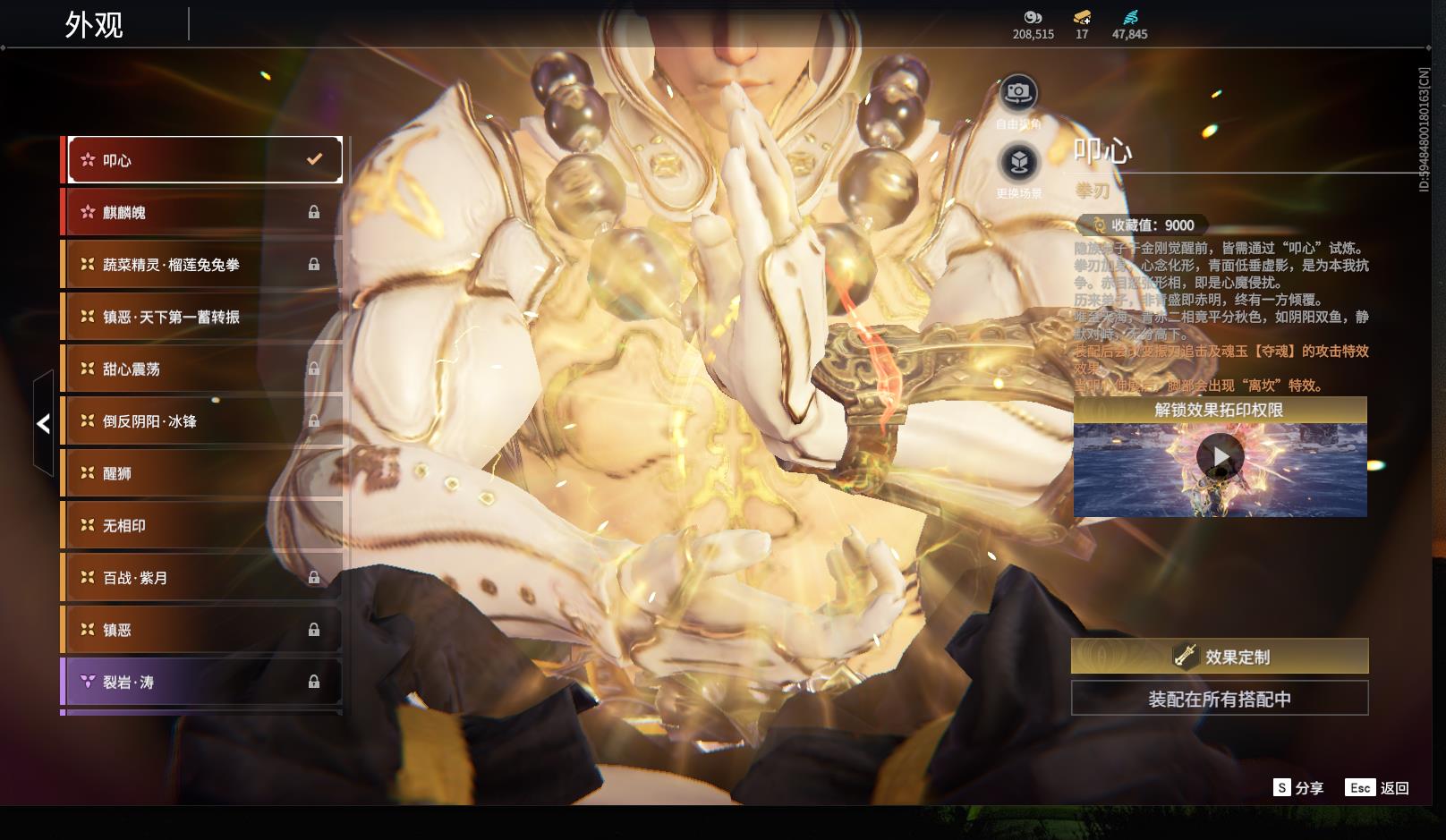Toggle the checkmark on 叩心 skin
1446x840 pixels.
[x=314, y=159]
